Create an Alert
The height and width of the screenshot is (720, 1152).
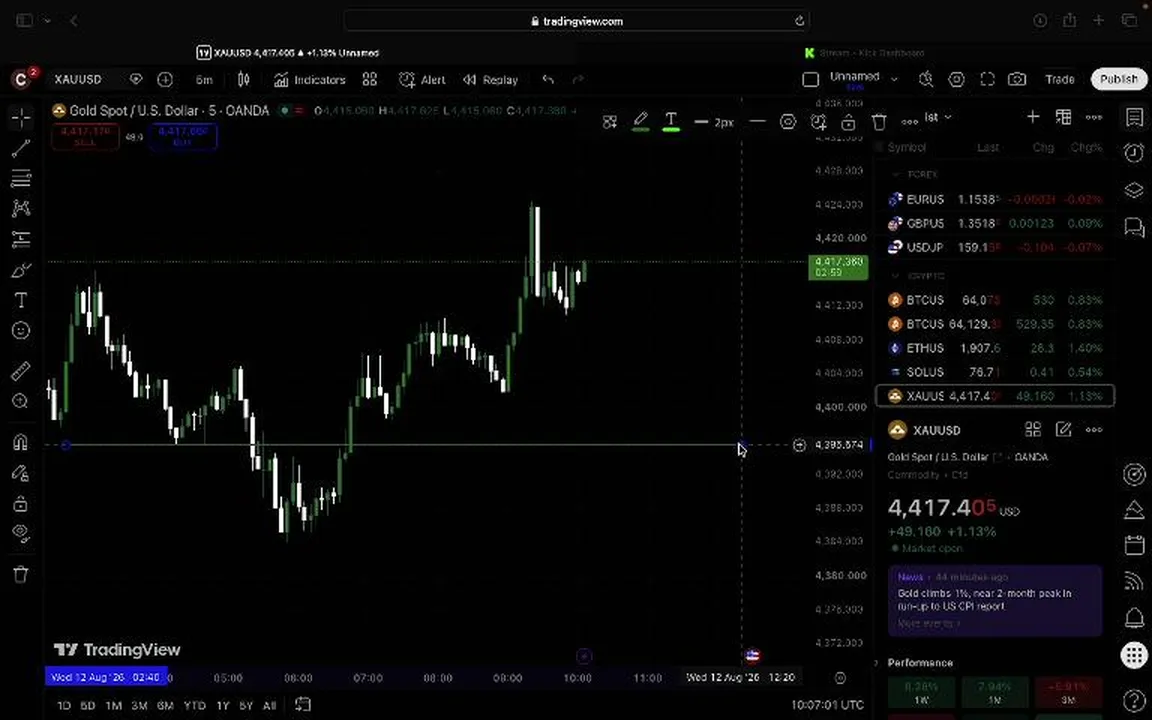point(422,79)
